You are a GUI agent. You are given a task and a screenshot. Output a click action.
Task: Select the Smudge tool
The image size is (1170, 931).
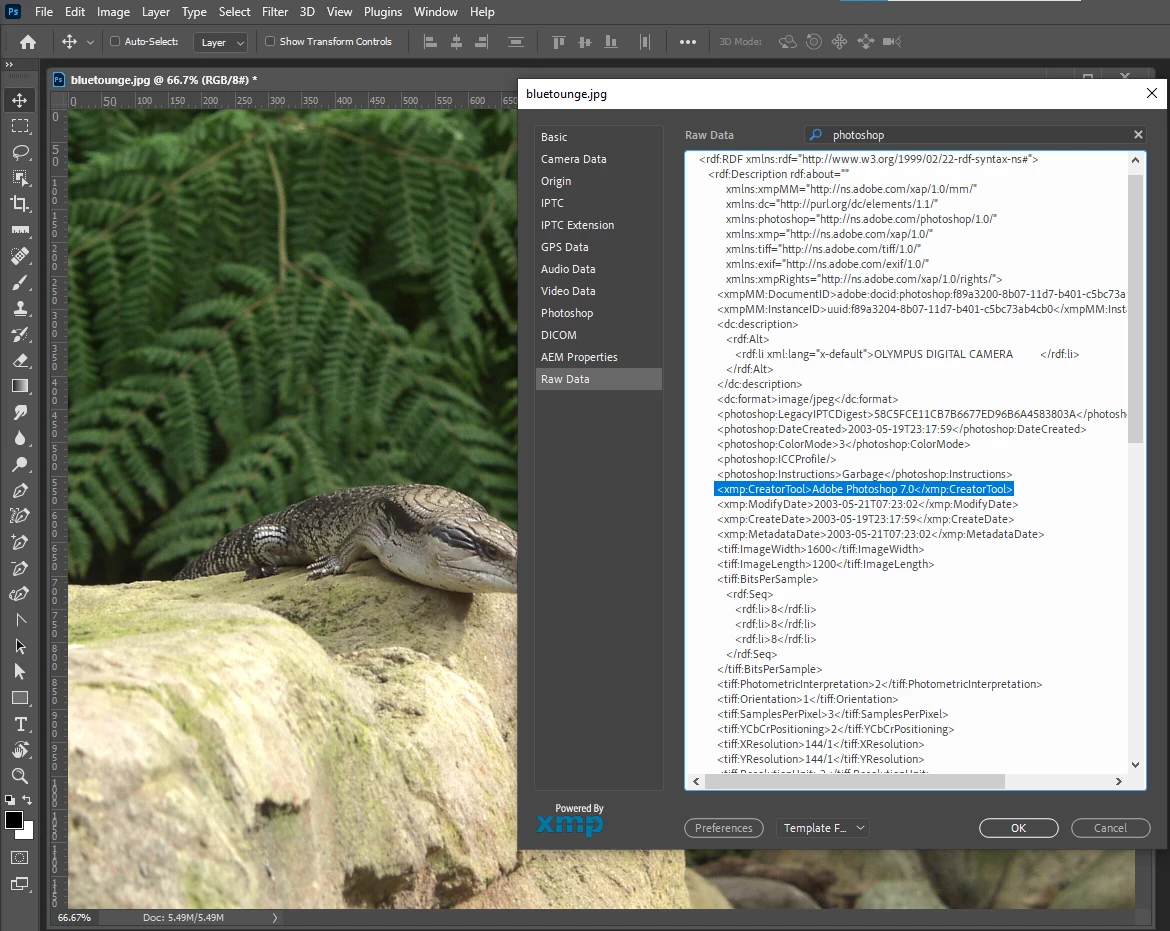point(20,412)
